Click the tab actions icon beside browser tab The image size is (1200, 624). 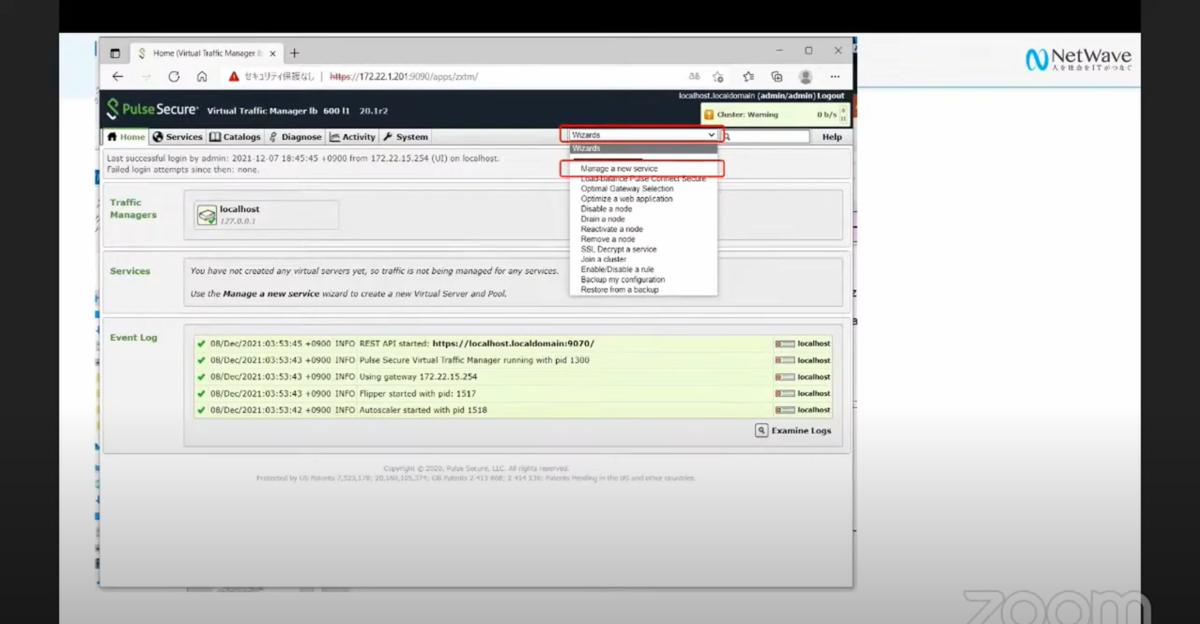pyautogui.click(x=115, y=53)
